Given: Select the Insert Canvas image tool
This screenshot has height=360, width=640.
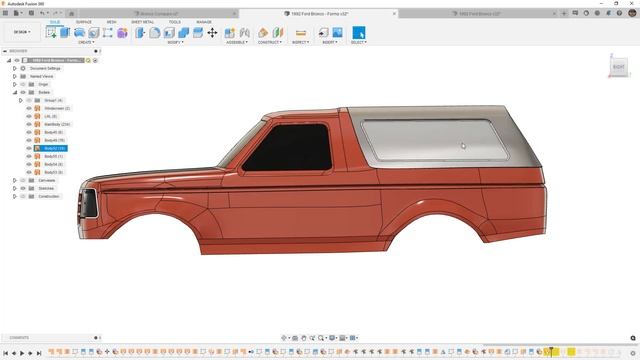Looking at the screenshot, I should coord(338,33).
